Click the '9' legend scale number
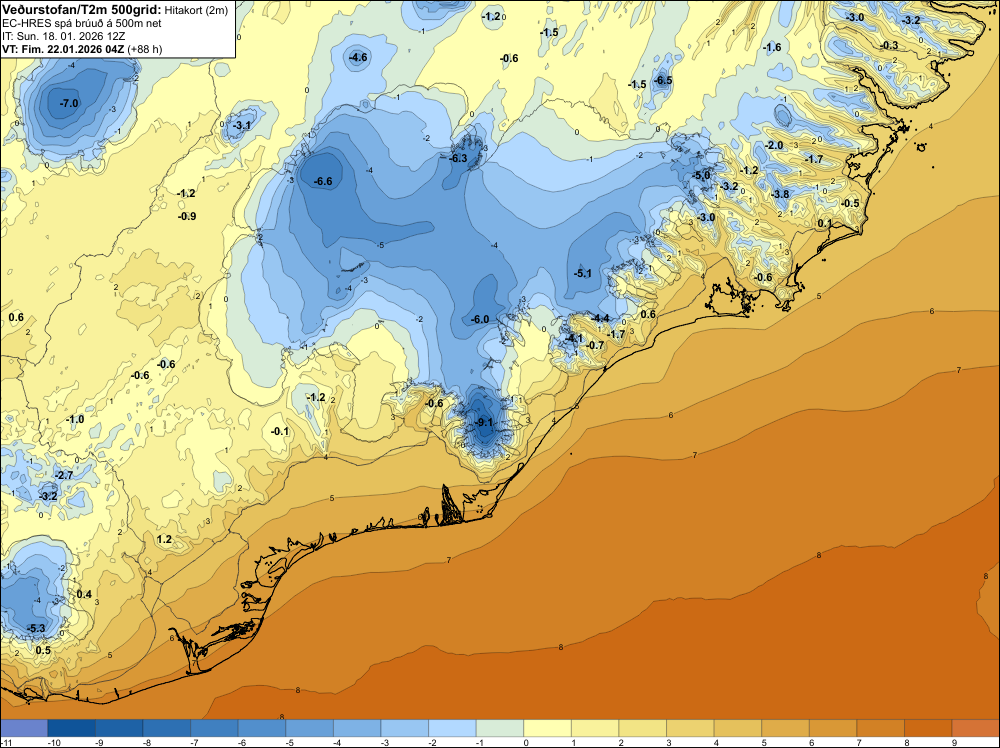 [954, 742]
